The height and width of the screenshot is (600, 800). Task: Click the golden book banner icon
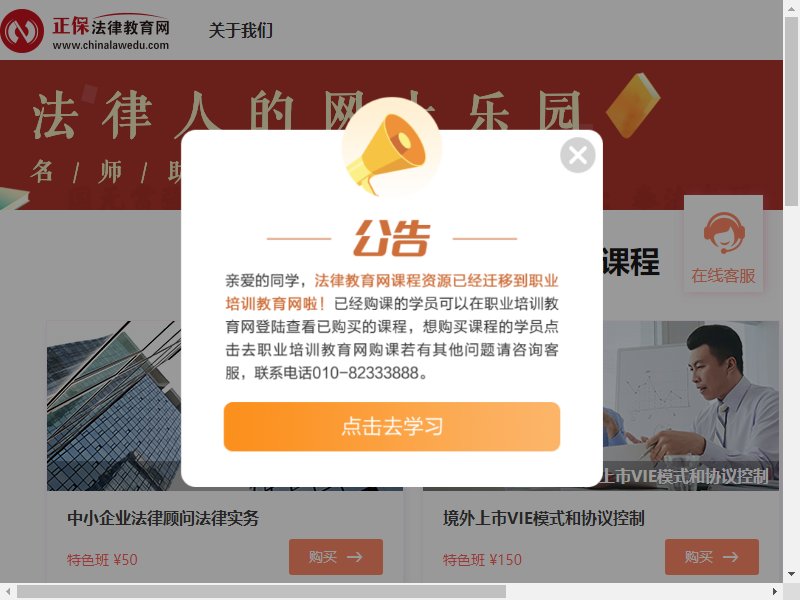pyautogui.click(x=633, y=106)
